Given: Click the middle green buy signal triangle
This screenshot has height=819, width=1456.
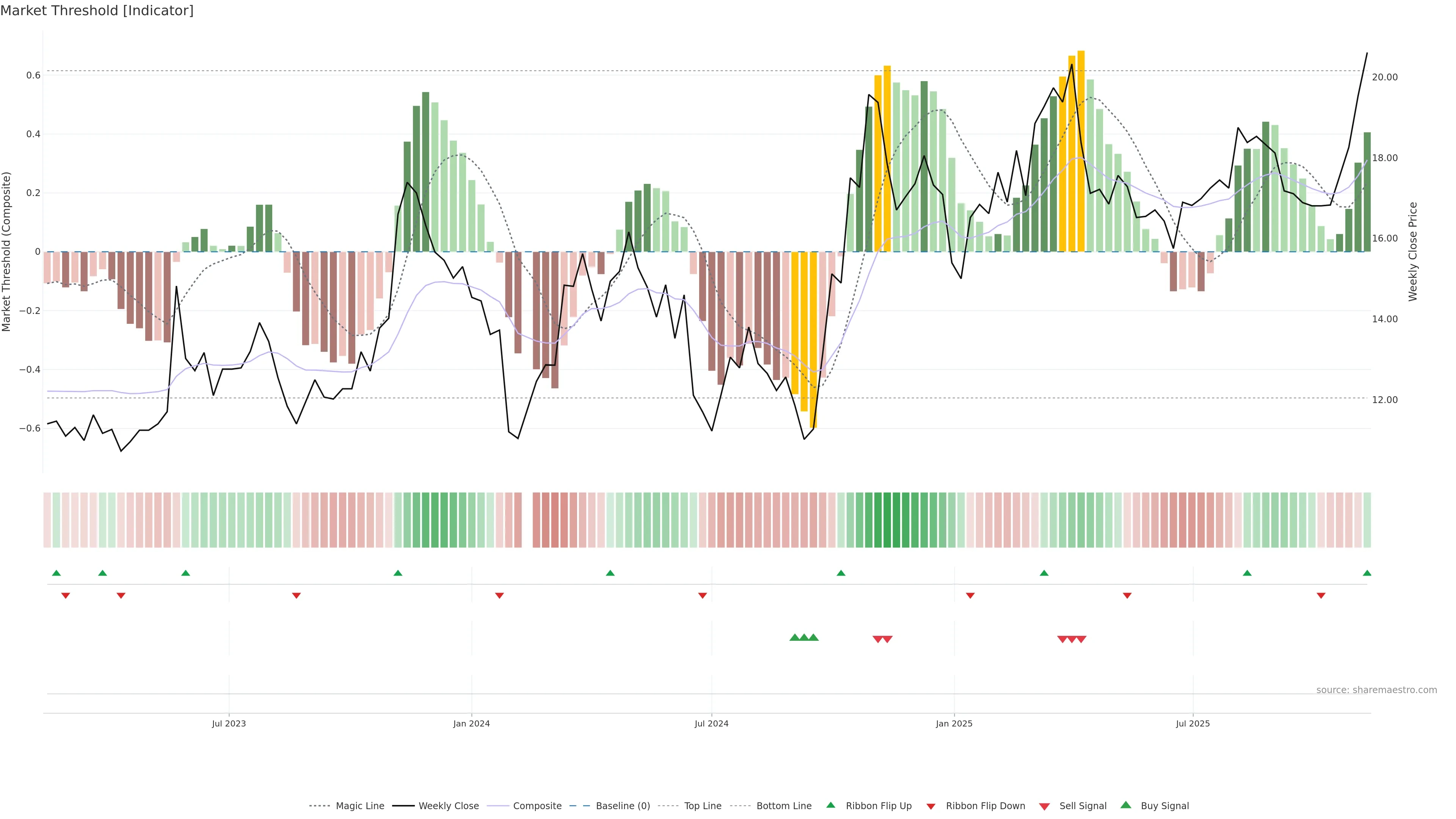Looking at the screenshot, I should click(804, 637).
